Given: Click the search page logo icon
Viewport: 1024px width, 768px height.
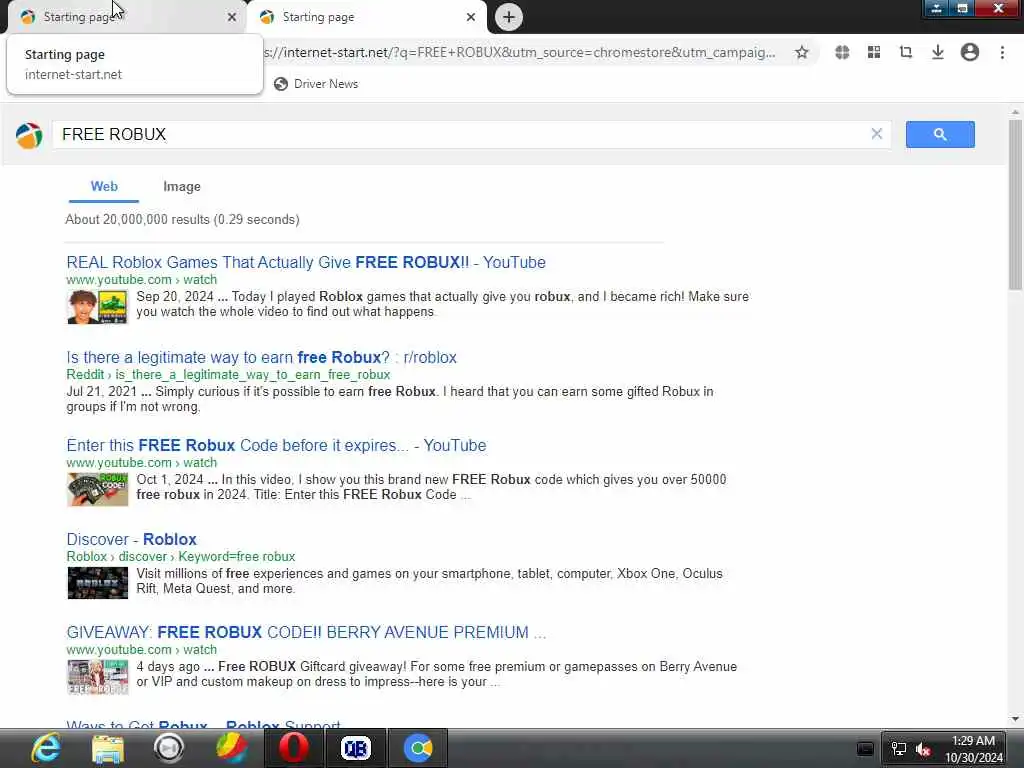Looking at the screenshot, I should coord(29,135).
